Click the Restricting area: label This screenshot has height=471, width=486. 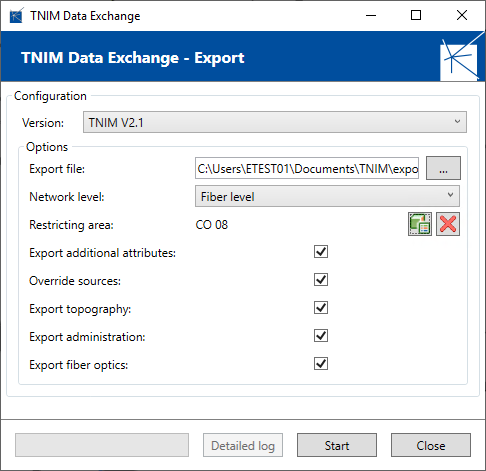point(71,225)
